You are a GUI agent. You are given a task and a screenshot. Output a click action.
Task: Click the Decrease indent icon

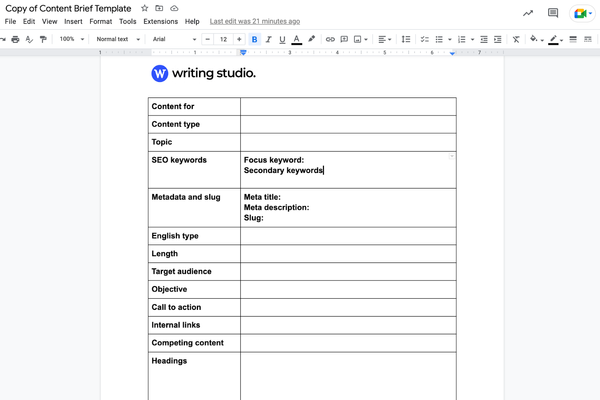484,39
